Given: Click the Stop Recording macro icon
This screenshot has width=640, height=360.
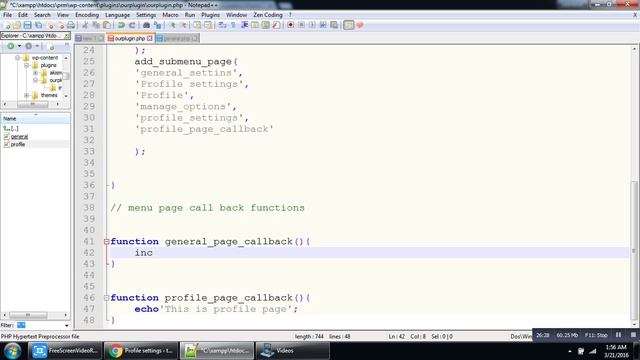Looking at the screenshot, I should coord(301,25).
